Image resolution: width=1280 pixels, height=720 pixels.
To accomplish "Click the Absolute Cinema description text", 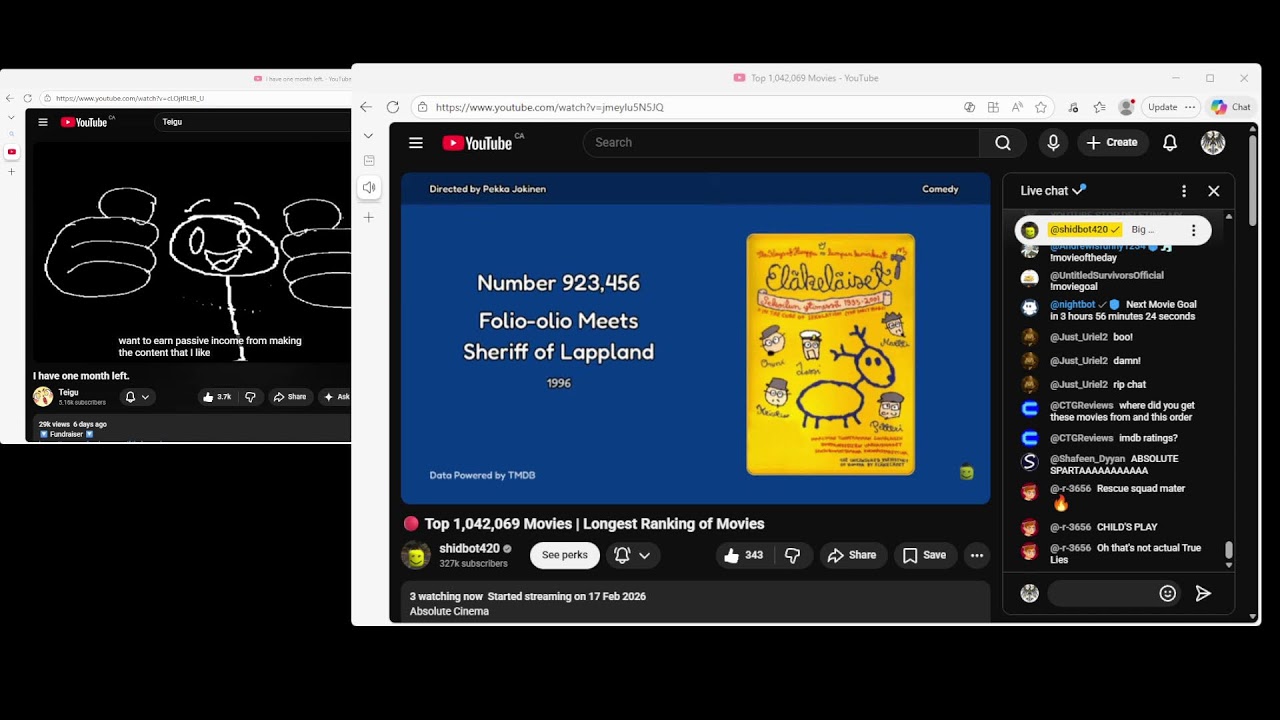I will (x=449, y=611).
